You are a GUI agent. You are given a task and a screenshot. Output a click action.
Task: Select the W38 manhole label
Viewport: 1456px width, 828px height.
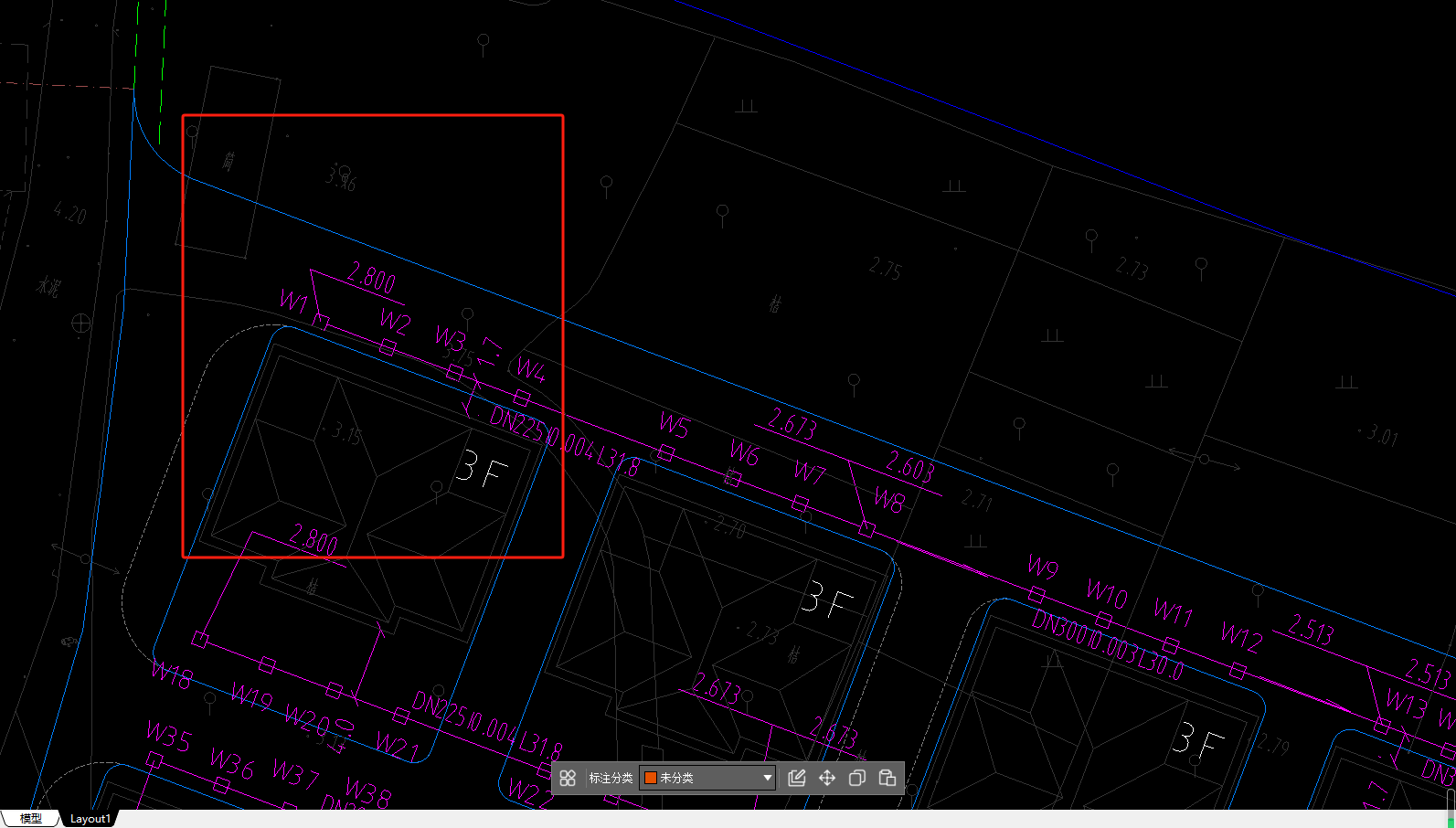coord(368,792)
